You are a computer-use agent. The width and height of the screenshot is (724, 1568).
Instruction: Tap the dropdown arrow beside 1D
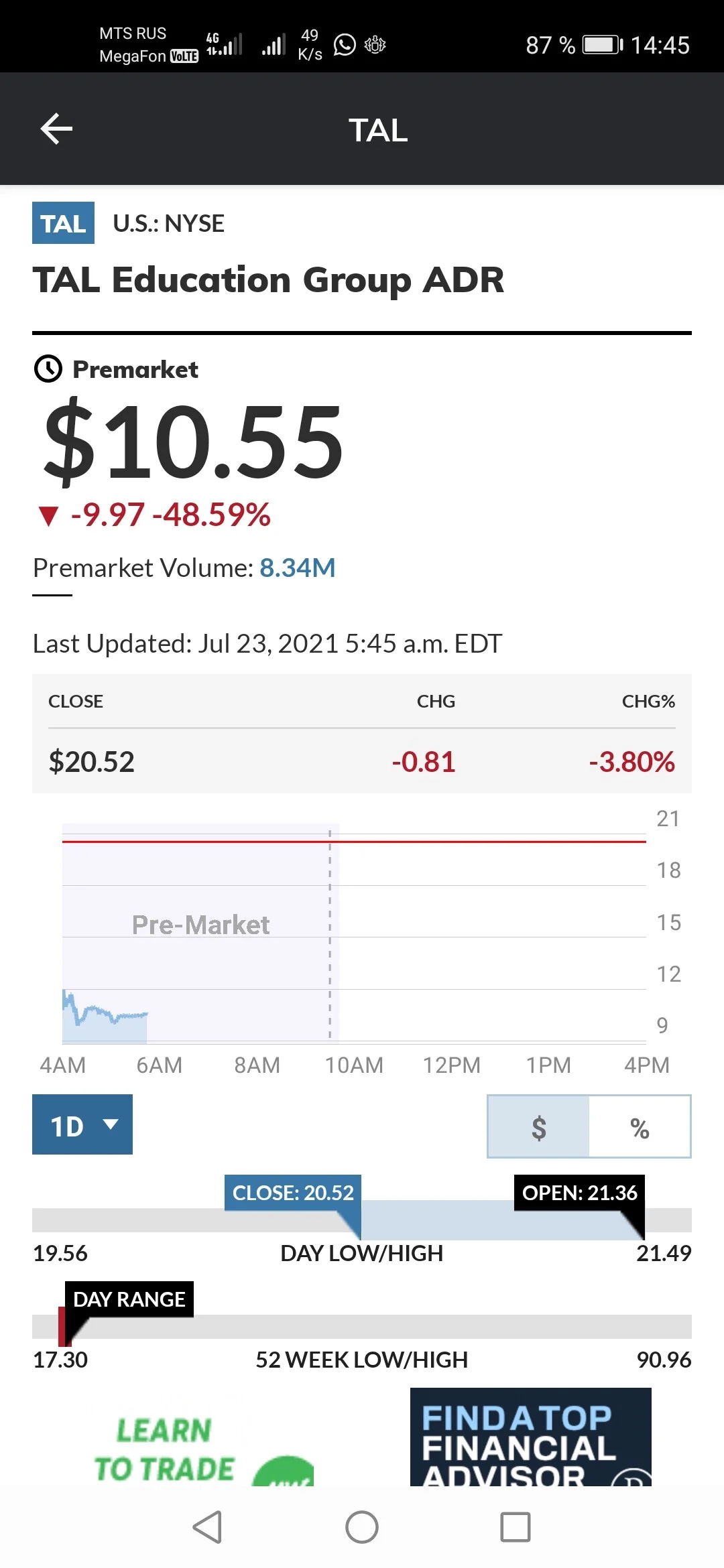tap(111, 1124)
